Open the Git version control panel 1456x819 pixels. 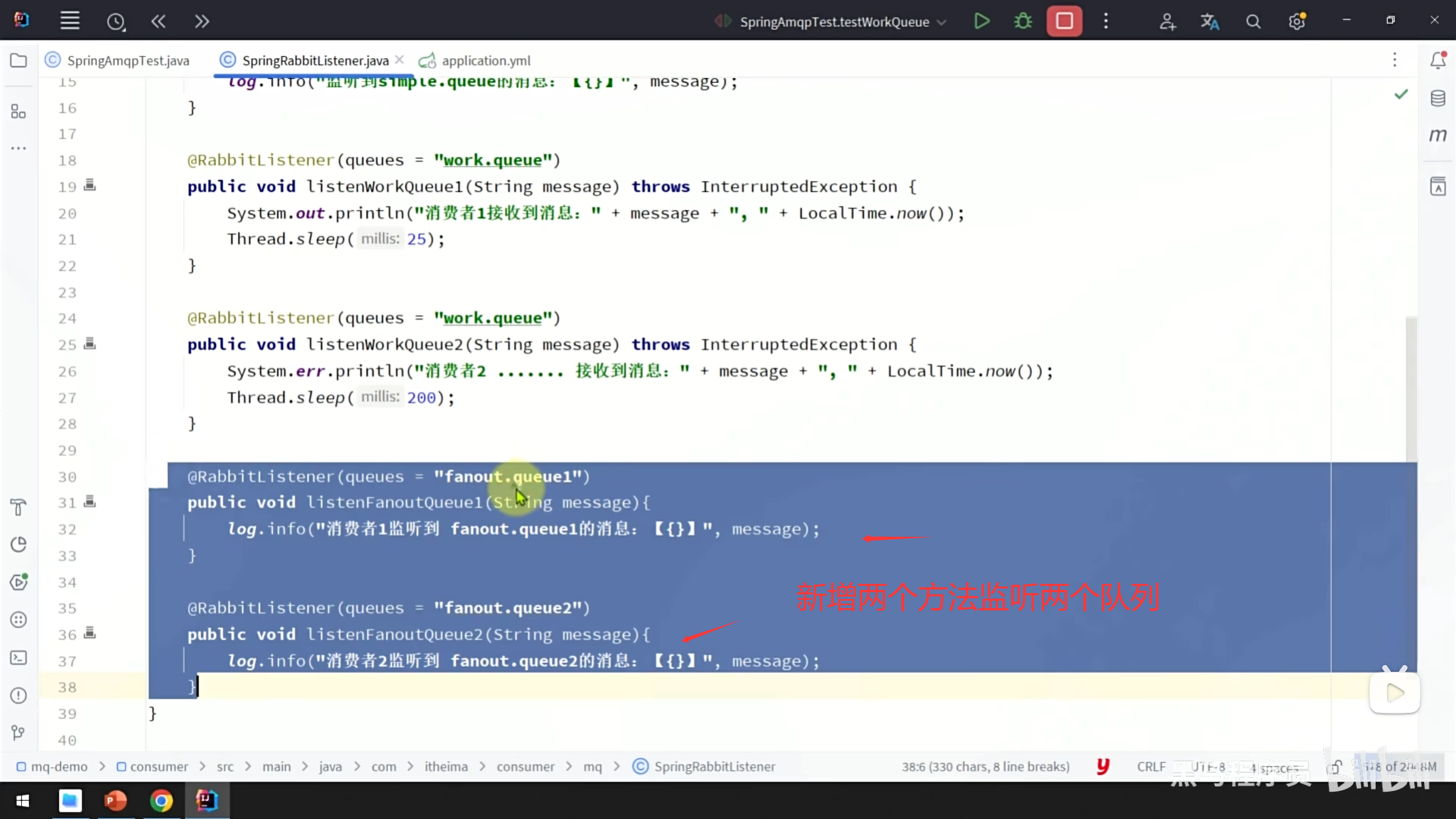coord(19,733)
